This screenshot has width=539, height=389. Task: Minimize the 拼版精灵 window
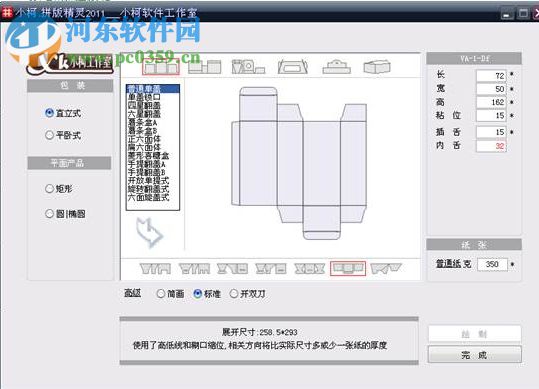pyautogui.click(x=506, y=14)
